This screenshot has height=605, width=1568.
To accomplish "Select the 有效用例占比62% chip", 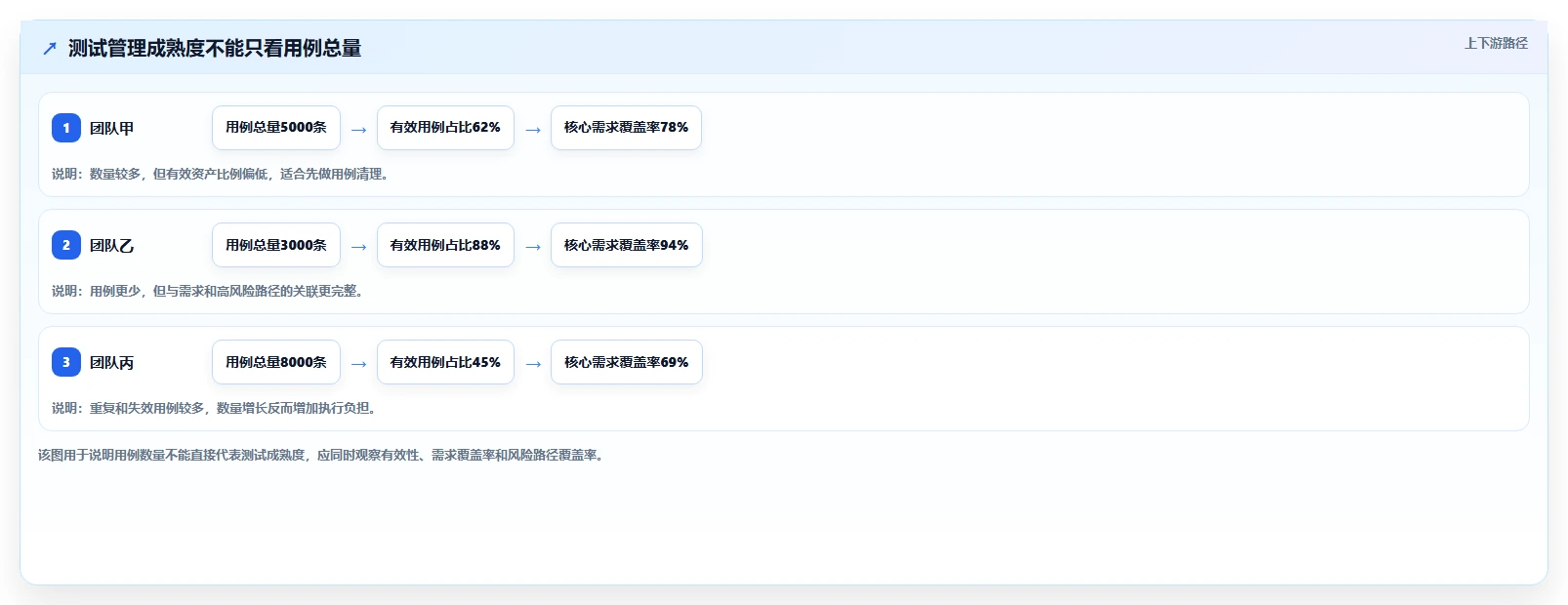I will (445, 128).
